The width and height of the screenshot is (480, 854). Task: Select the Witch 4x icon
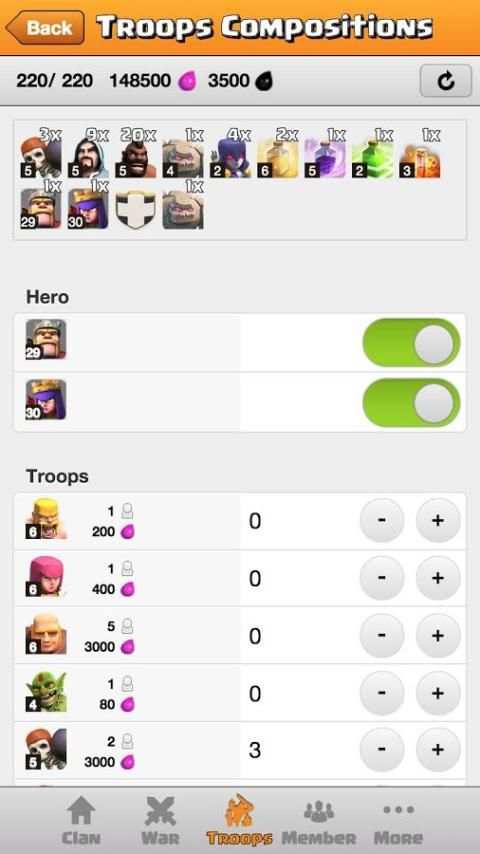[x=230, y=157]
